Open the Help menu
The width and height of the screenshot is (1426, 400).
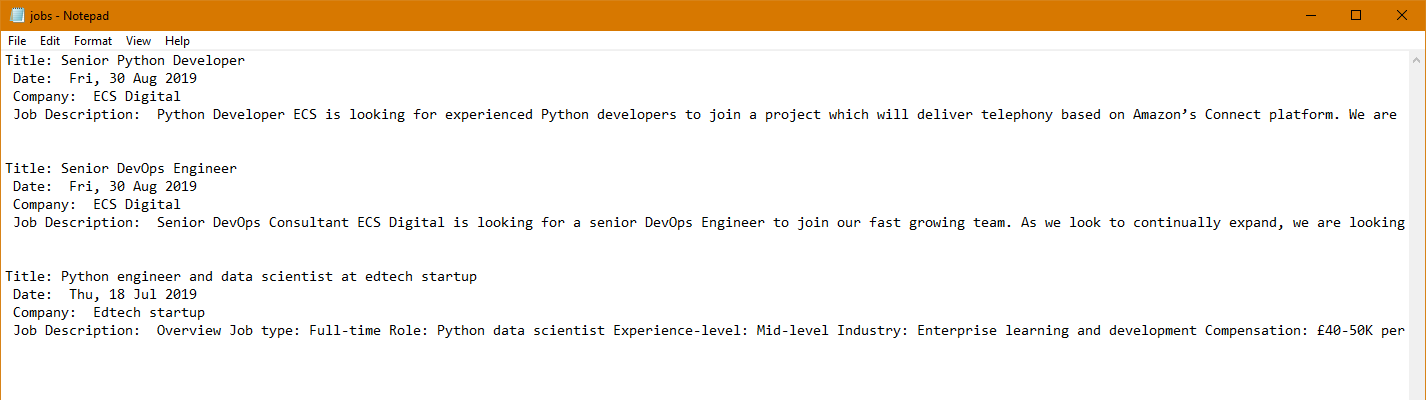point(177,41)
